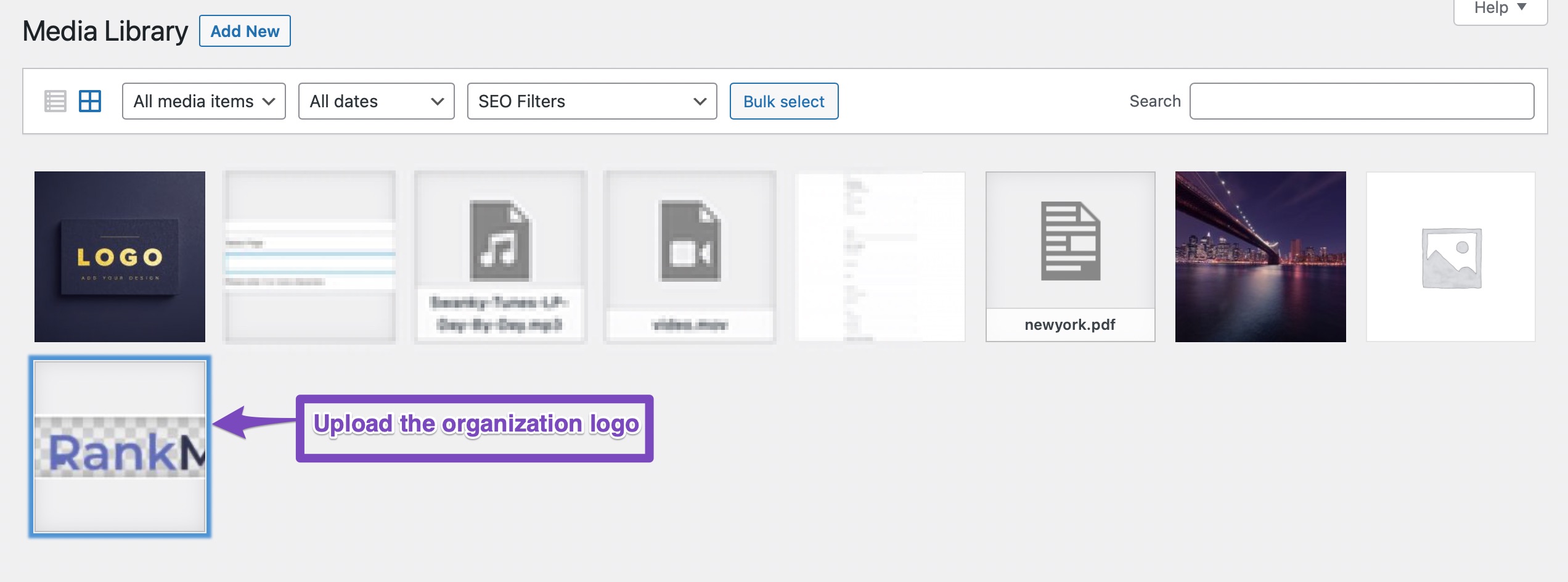Image resolution: width=1568 pixels, height=582 pixels.
Task: Open the Brooklyn Bridge night photo
Action: point(1260,256)
